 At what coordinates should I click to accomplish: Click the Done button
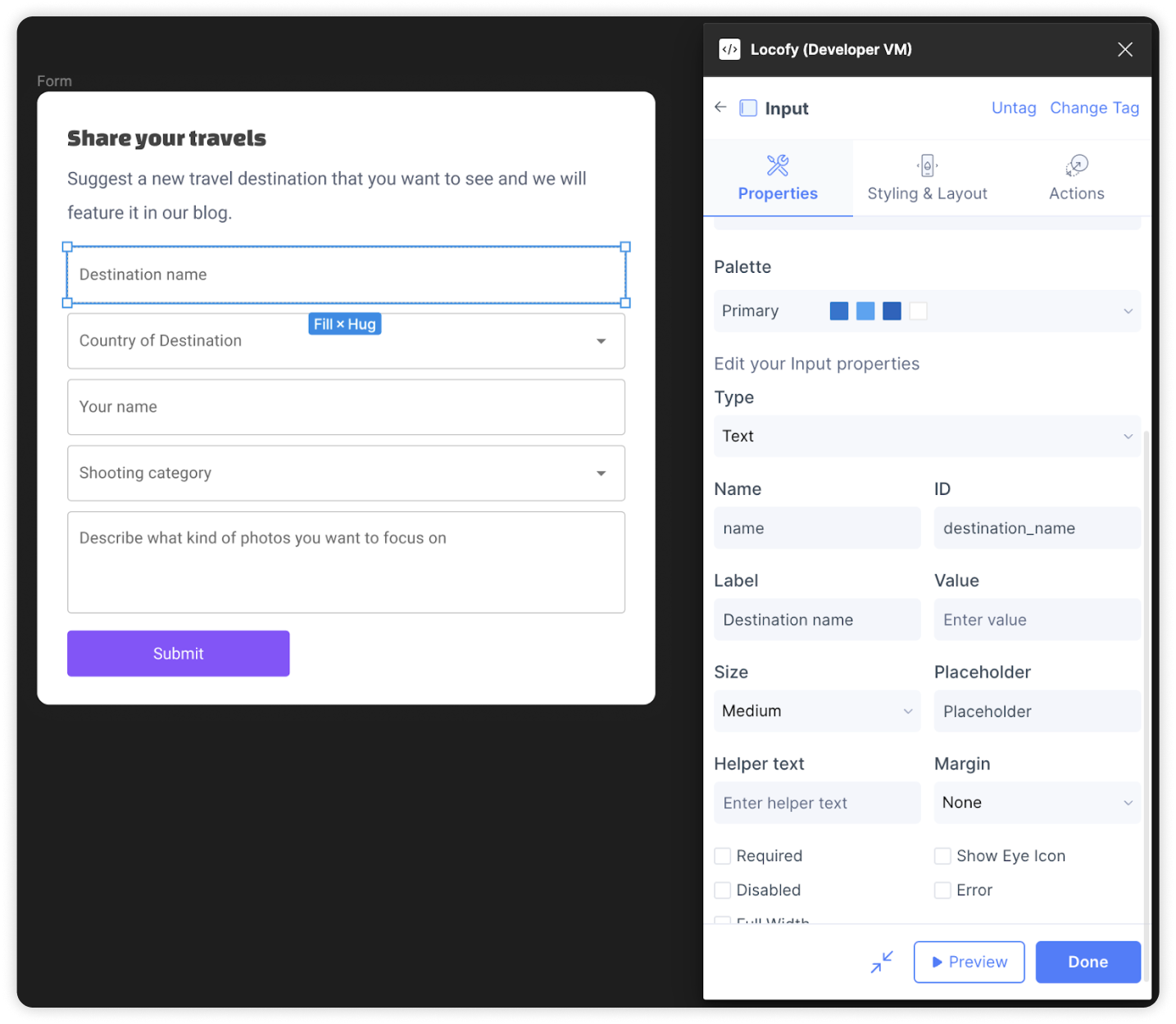[1087, 962]
